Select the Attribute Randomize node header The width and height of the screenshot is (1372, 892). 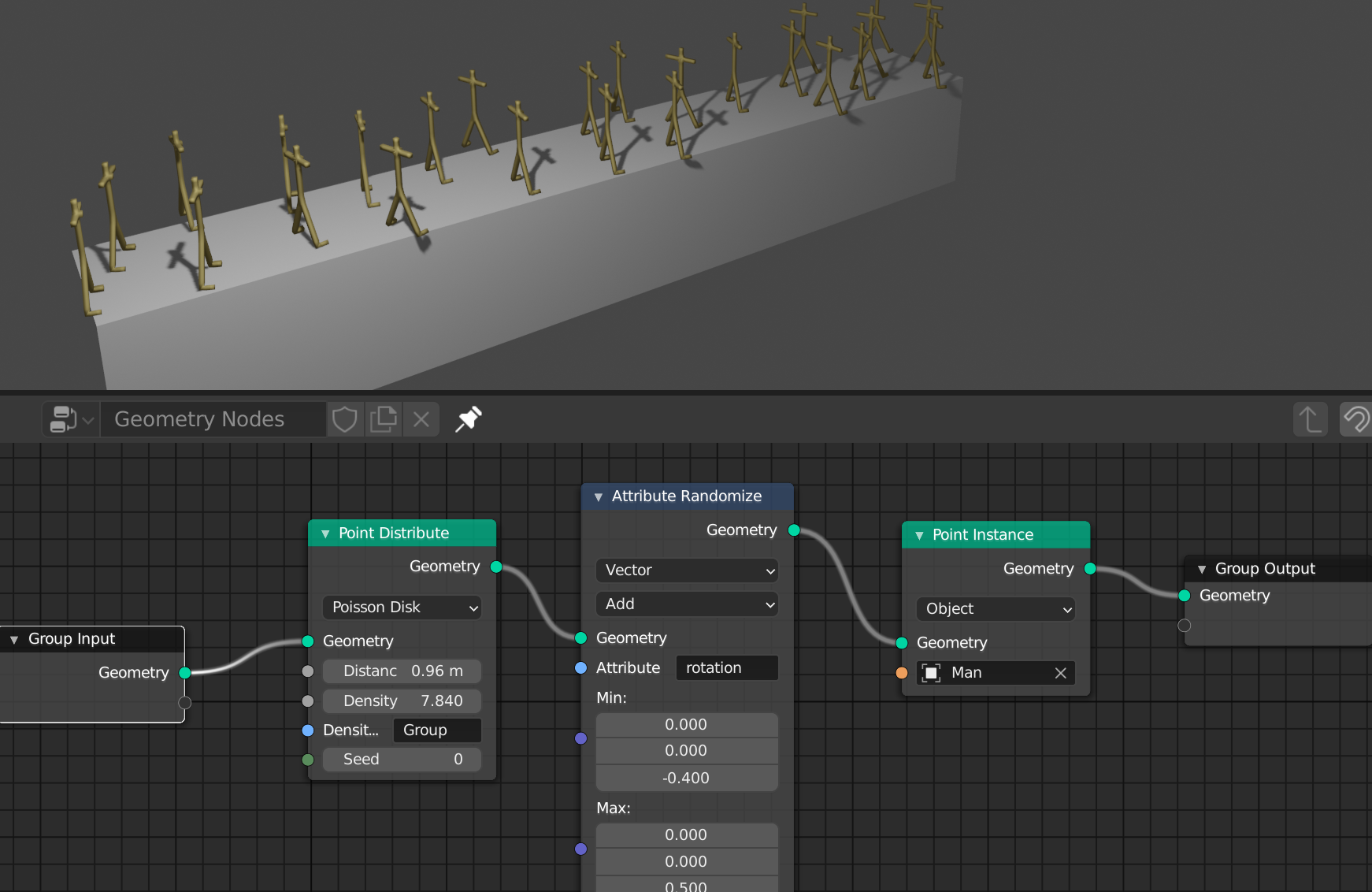coord(687,496)
